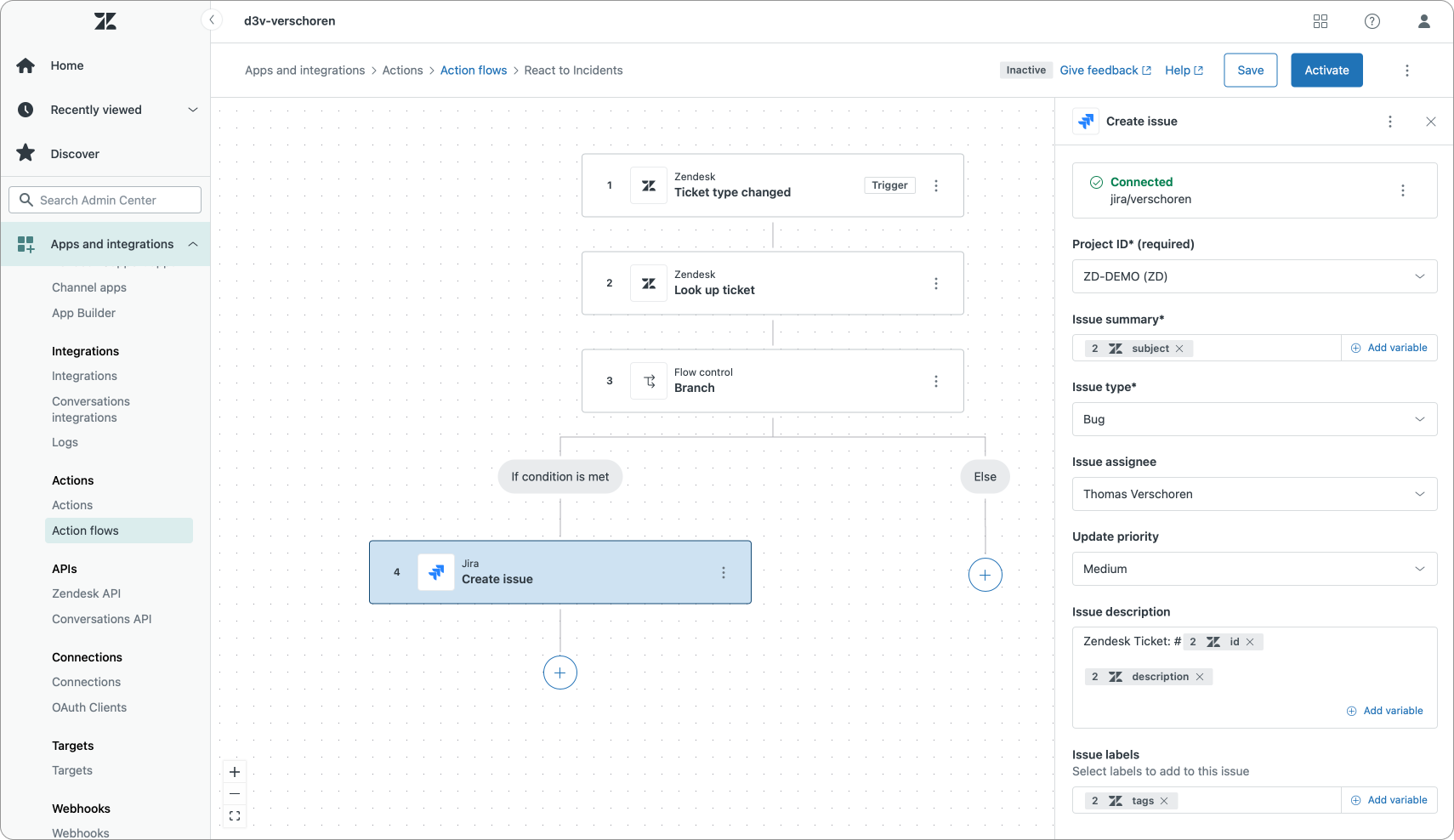Activate the action flow
Viewport: 1454px width, 840px height.
[x=1327, y=71]
